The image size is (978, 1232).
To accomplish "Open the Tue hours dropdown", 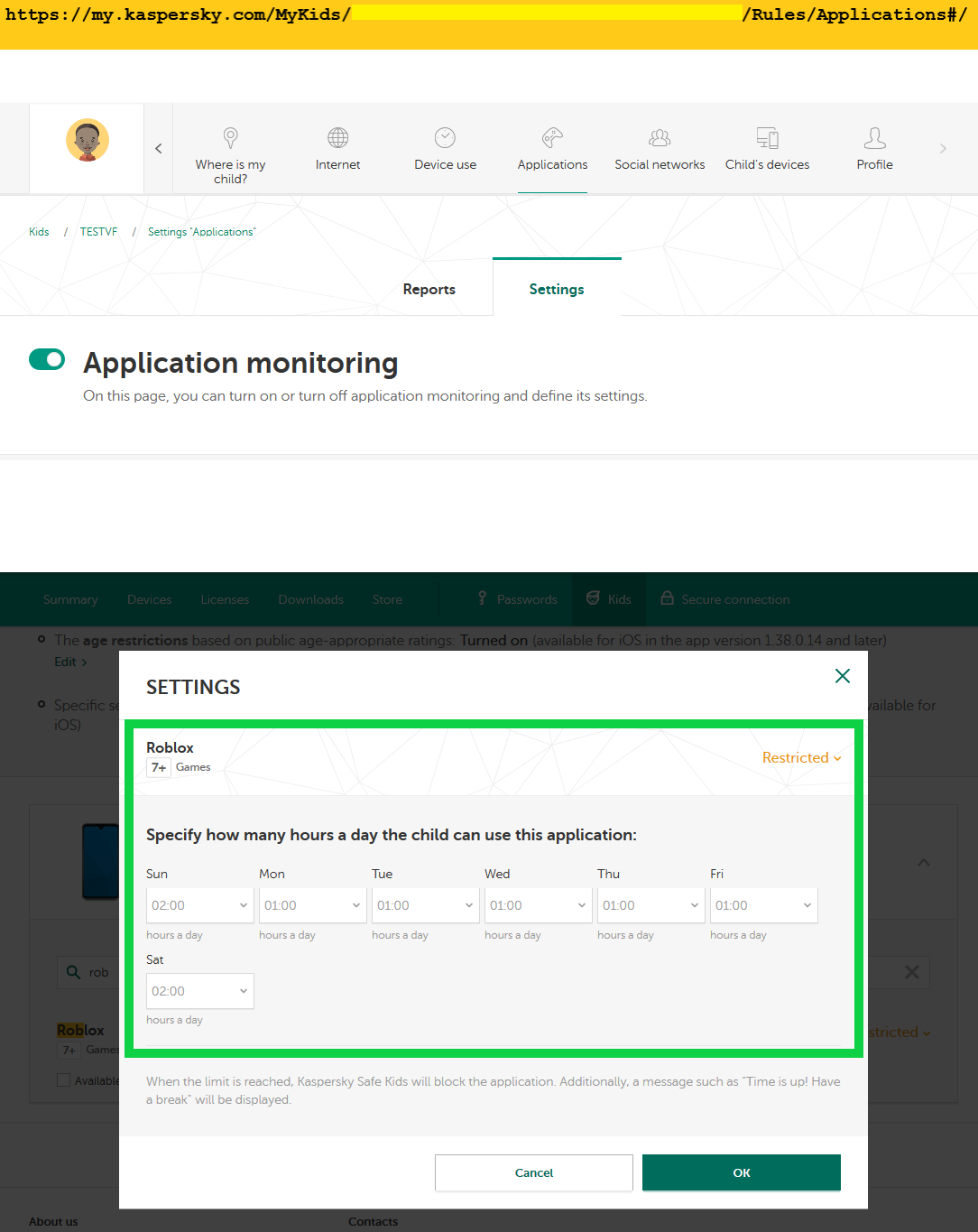I will coord(426,905).
